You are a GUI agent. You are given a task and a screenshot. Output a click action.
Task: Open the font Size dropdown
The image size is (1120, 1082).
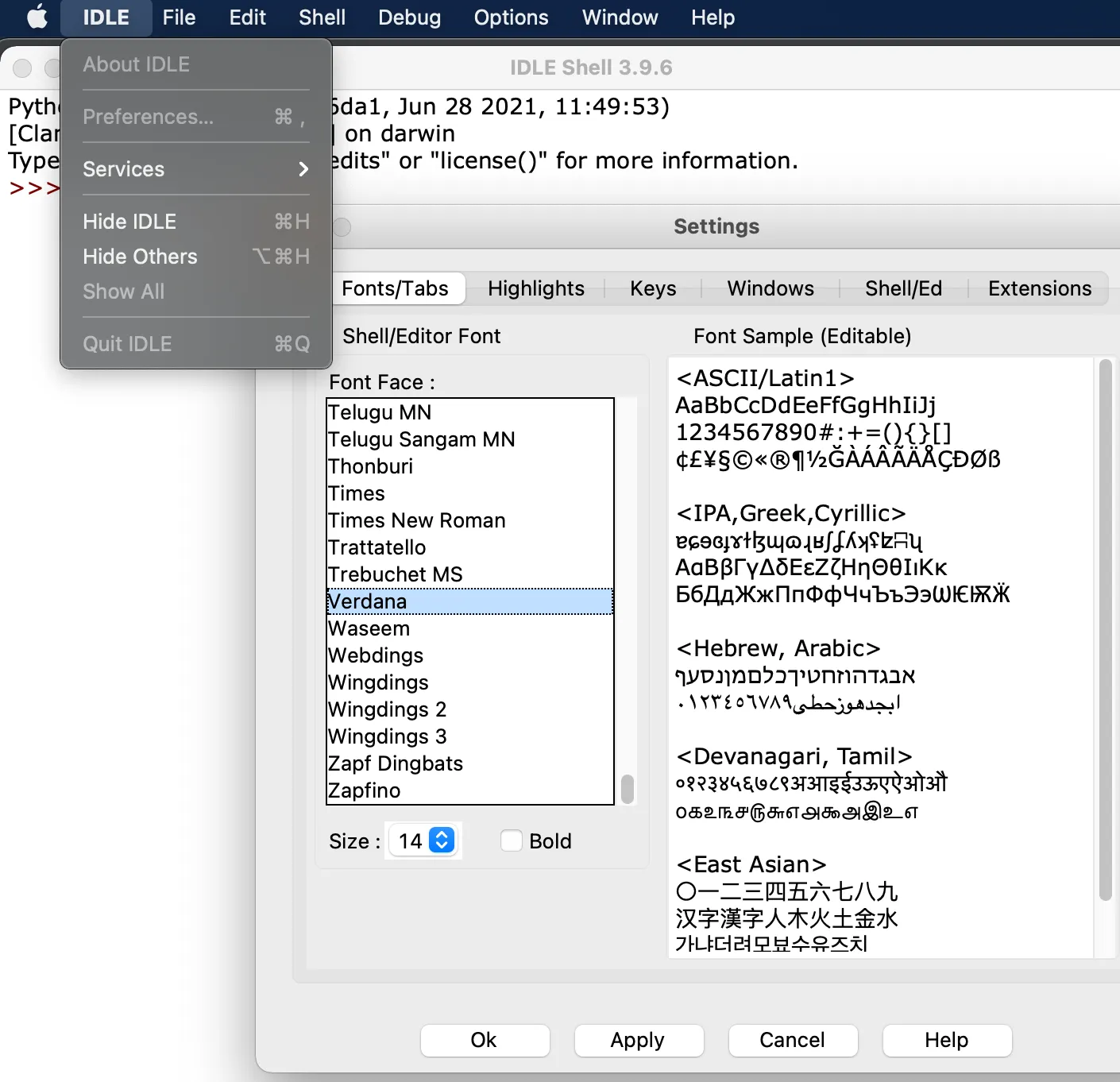[x=424, y=840]
